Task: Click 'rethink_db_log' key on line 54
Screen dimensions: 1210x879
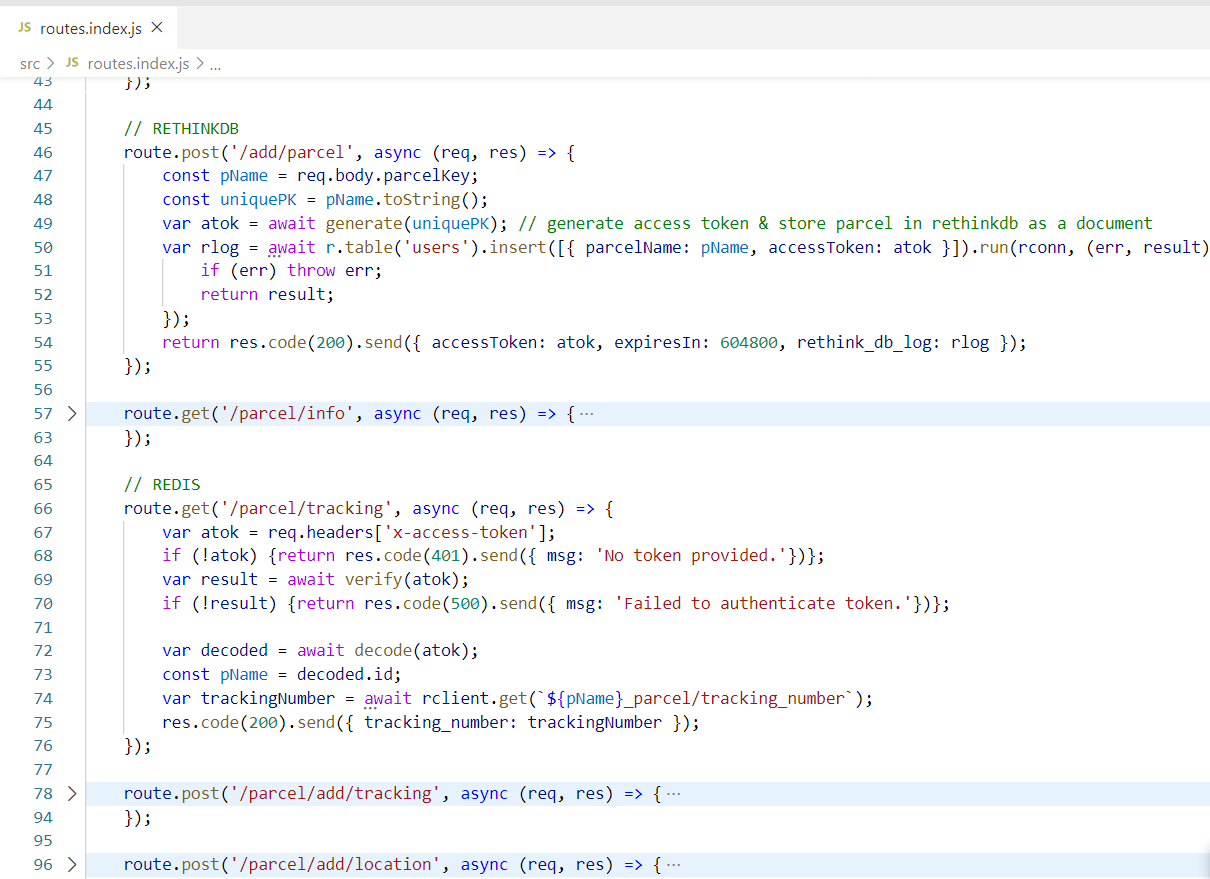Action: [863, 342]
